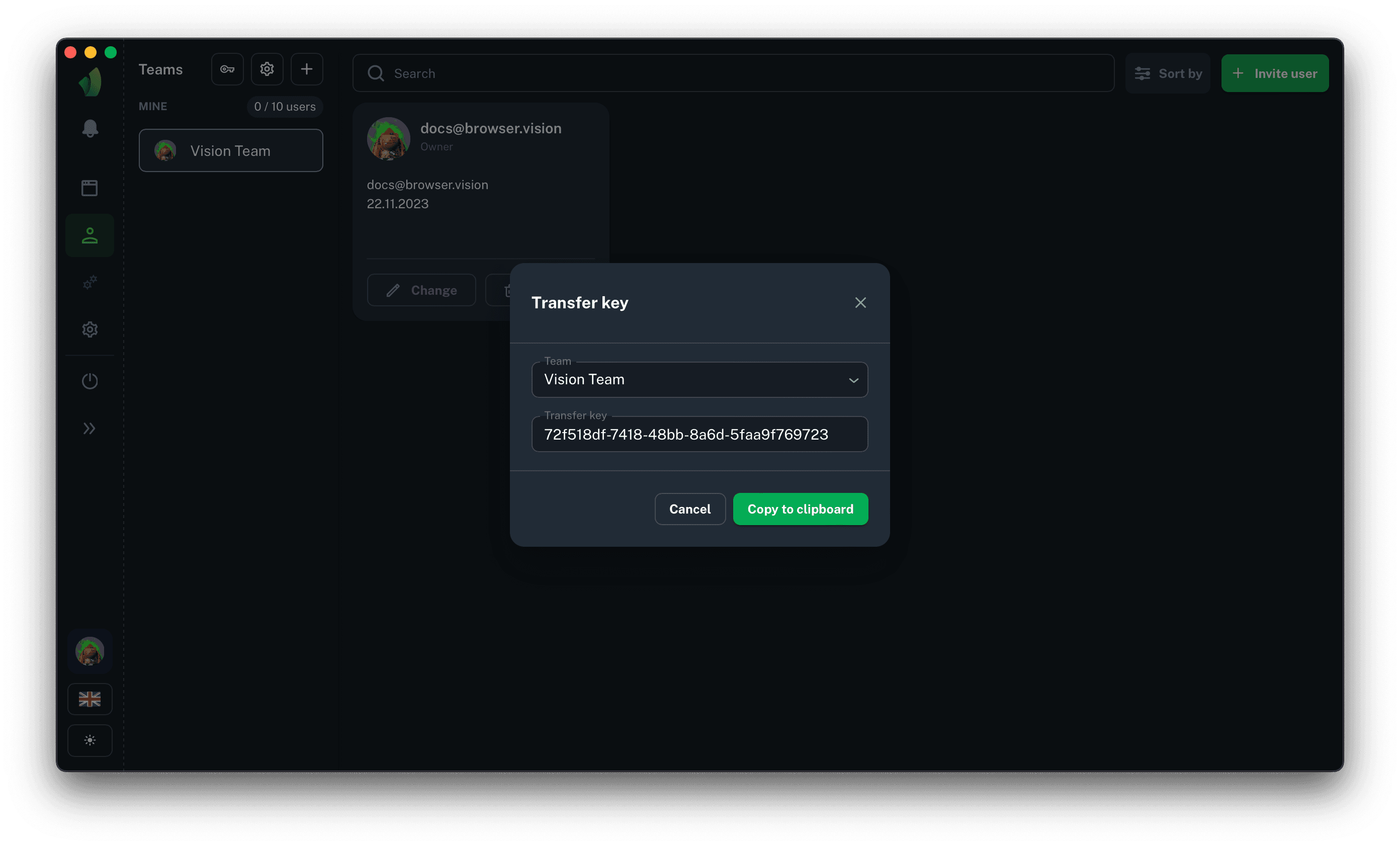Screen dimensions: 1400x846
Task: Select the team users person icon
Action: [90, 236]
